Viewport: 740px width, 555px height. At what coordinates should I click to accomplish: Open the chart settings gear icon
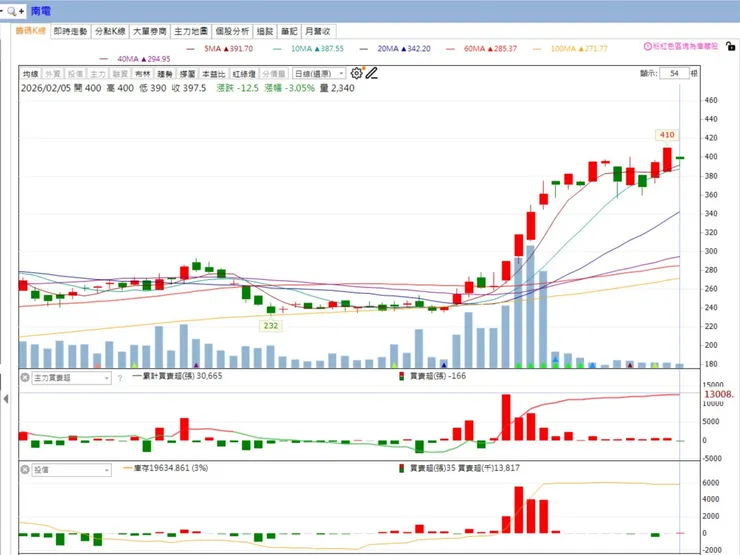click(356, 73)
